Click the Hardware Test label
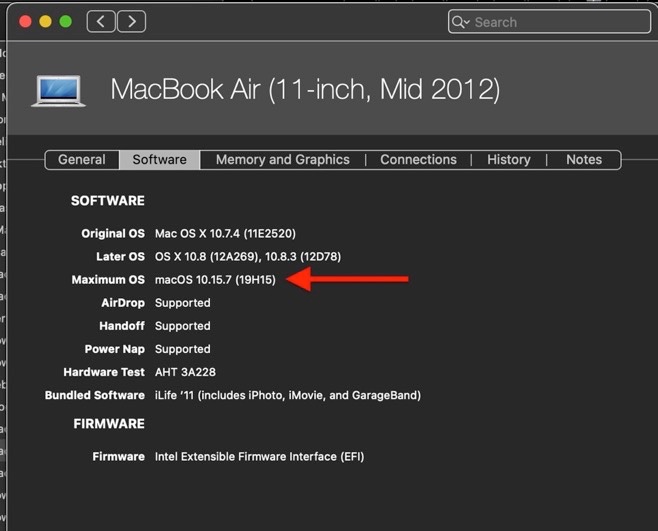 [x=104, y=372]
